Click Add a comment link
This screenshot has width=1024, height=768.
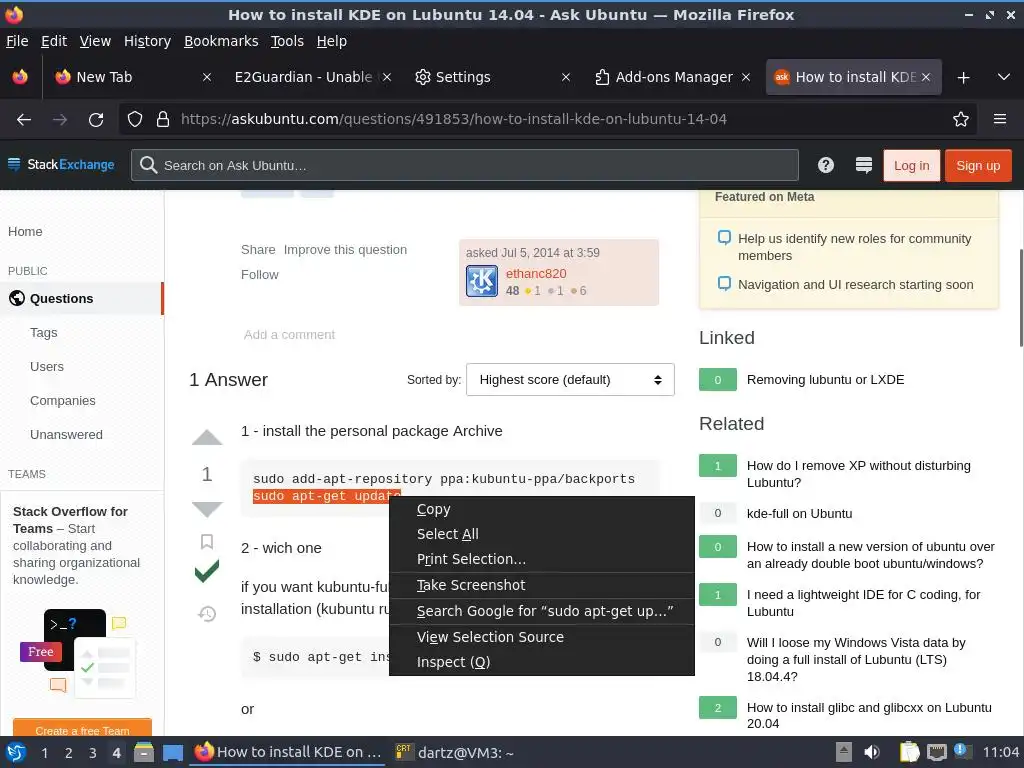point(289,334)
